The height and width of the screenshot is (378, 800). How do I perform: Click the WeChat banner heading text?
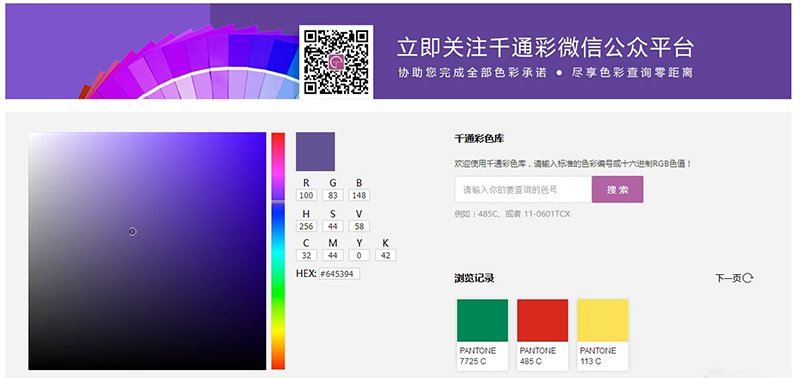tap(545, 47)
